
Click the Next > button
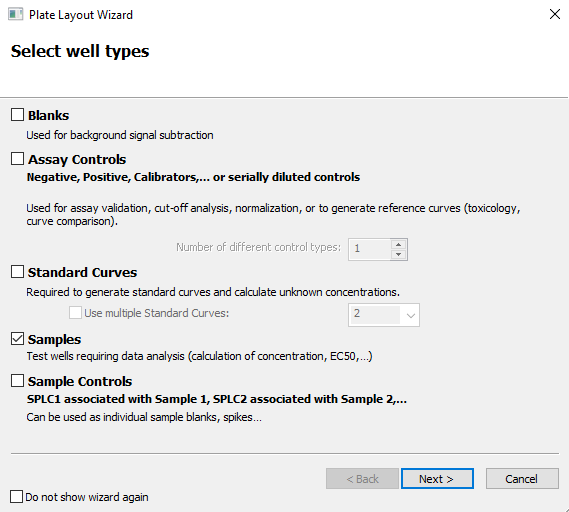pos(437,479)
